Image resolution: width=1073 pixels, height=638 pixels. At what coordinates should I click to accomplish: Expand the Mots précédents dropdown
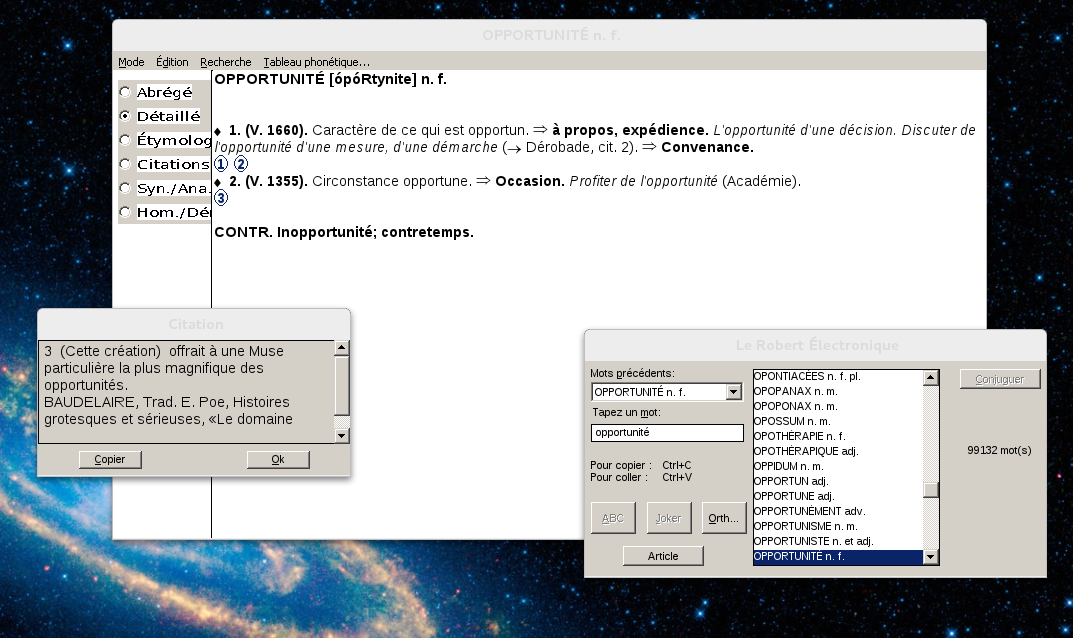pyautogui.click(x=734, y=392)
